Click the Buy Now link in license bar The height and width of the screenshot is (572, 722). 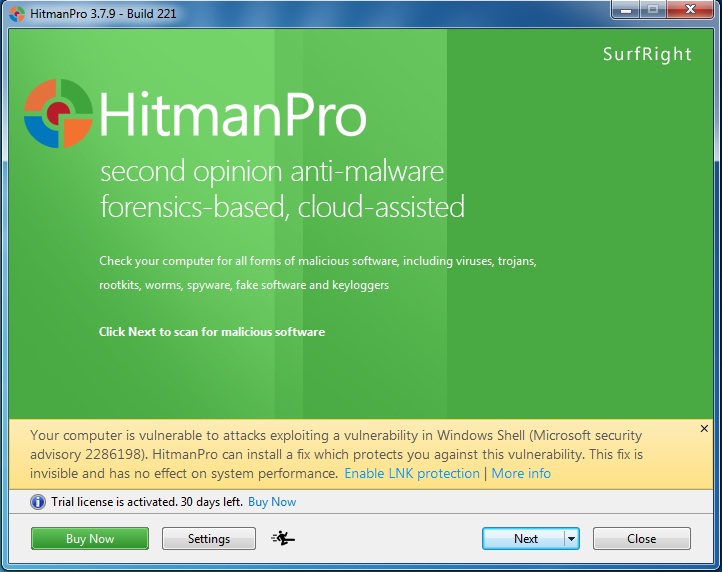[272, 502]
